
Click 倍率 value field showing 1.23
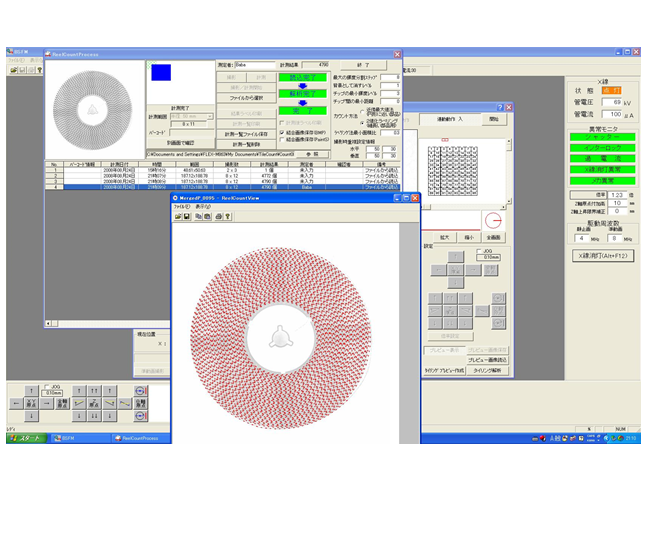617,195
